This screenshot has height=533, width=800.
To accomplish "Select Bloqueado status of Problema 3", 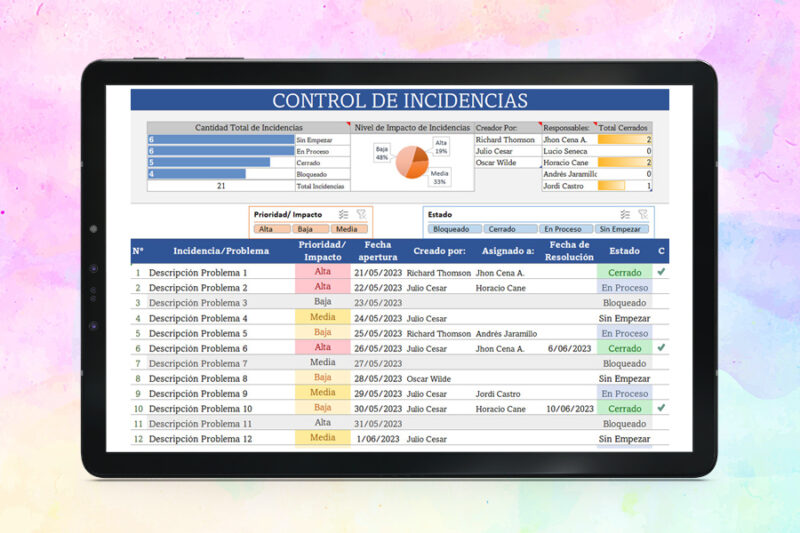I will pos(624,302).
